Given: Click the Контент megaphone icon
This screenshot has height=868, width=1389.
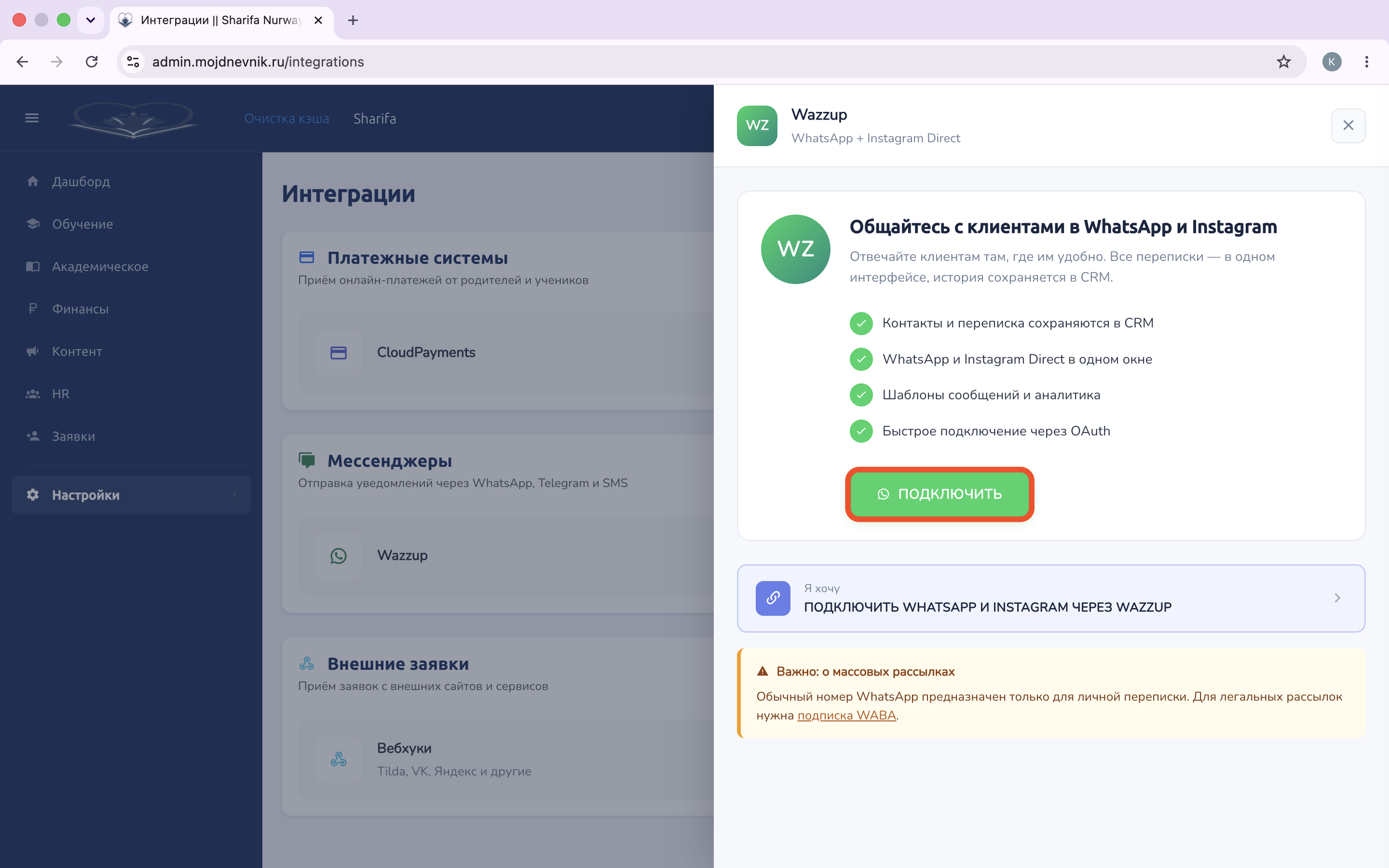Looking at the screenshot, I should [33, 352].
